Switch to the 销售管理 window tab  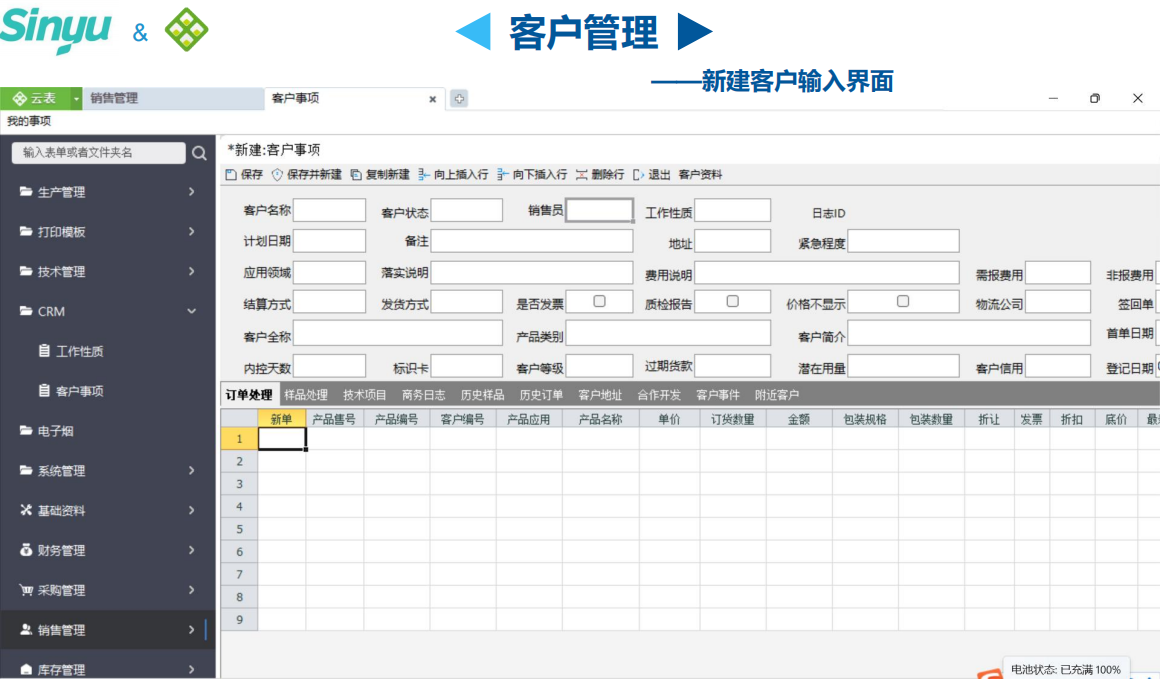pyautogui.click(x=173, y=99)
